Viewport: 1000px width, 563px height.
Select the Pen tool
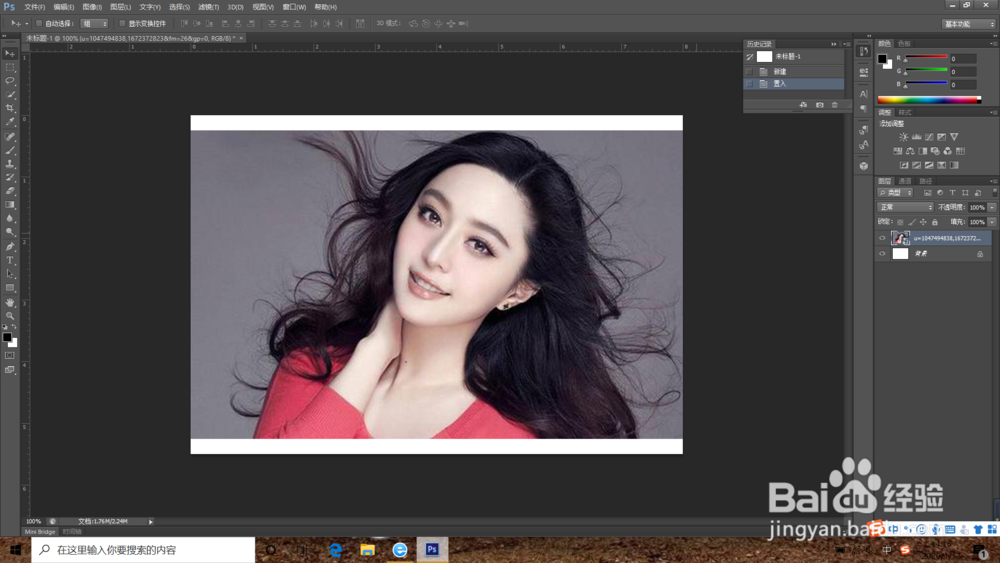pos(10,247)
